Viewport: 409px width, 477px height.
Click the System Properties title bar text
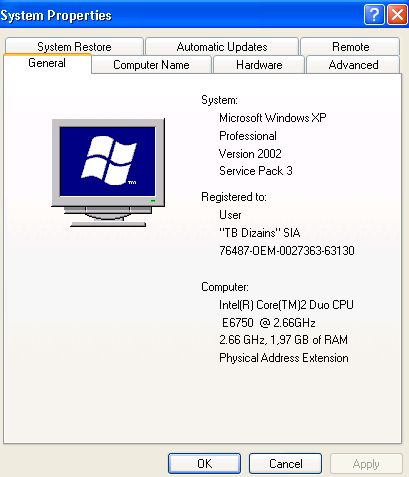point(56,16)
